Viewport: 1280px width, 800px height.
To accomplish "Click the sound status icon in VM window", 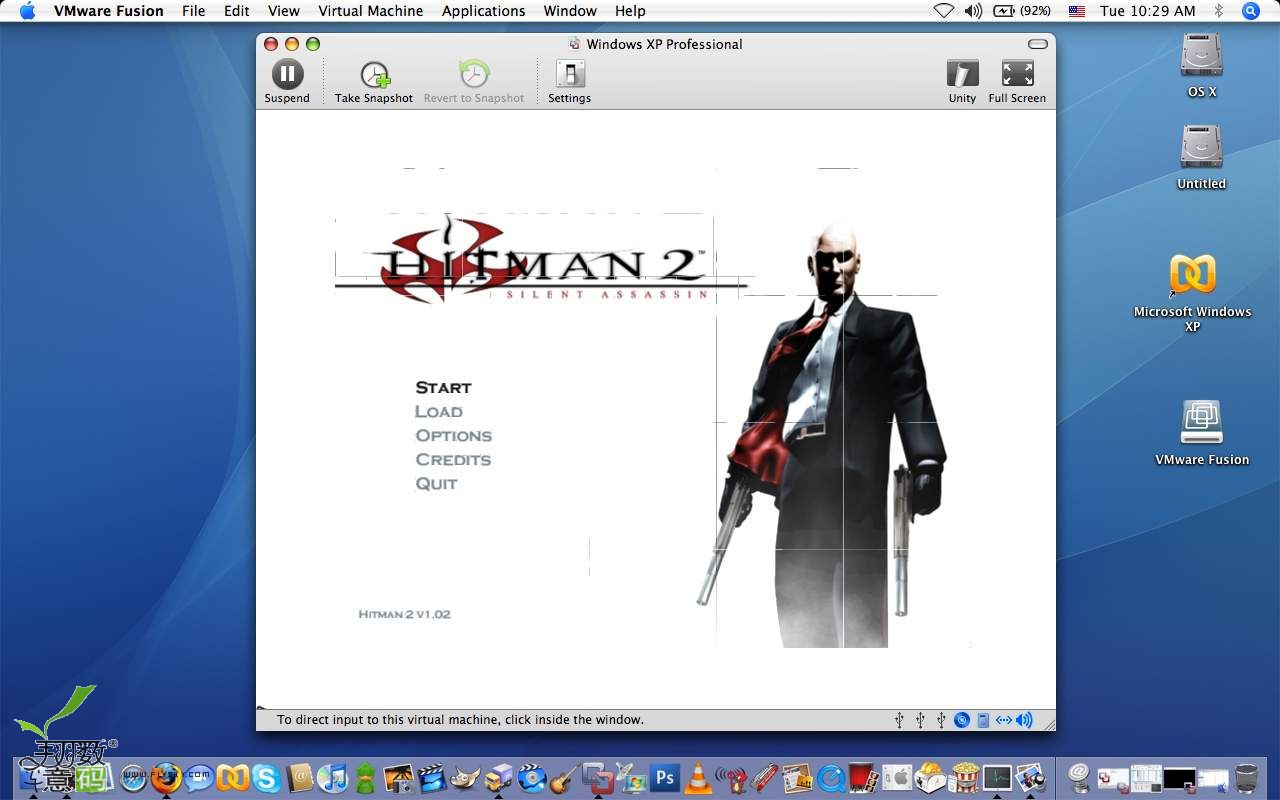I will click(1024, 720).
